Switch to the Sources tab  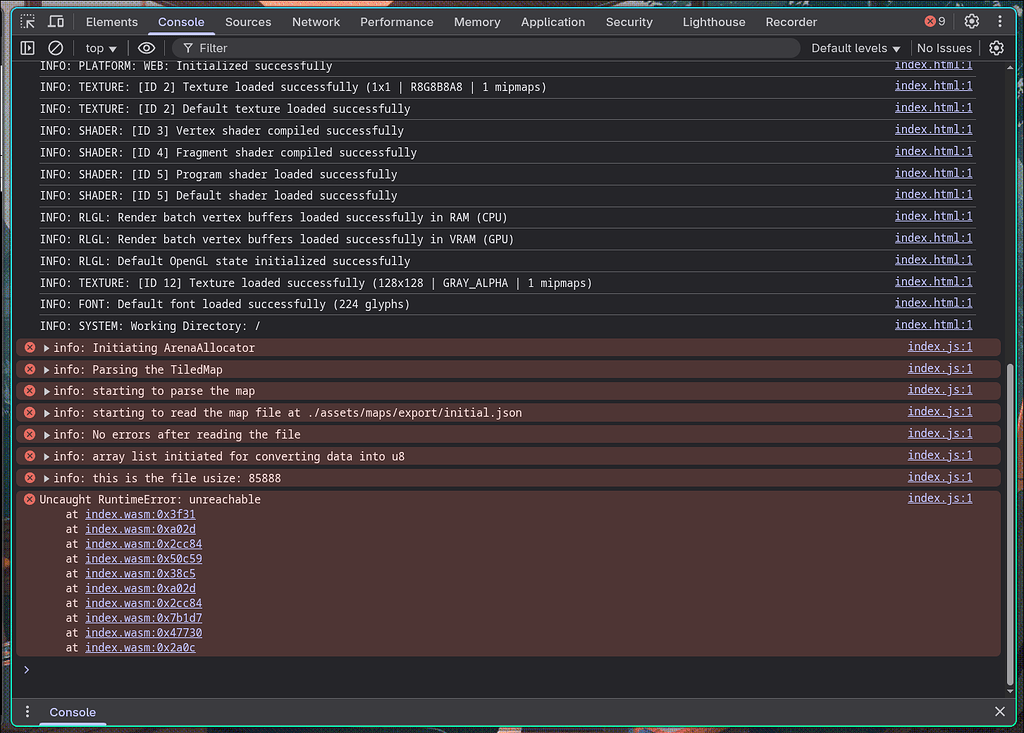[247, 21]
